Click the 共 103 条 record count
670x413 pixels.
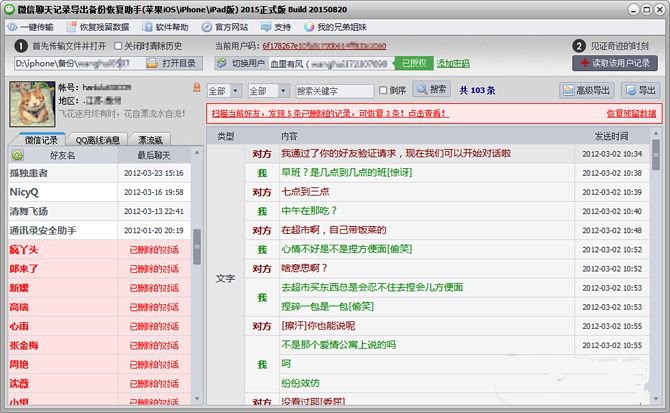pyautogui.click(x=477, y=91)
